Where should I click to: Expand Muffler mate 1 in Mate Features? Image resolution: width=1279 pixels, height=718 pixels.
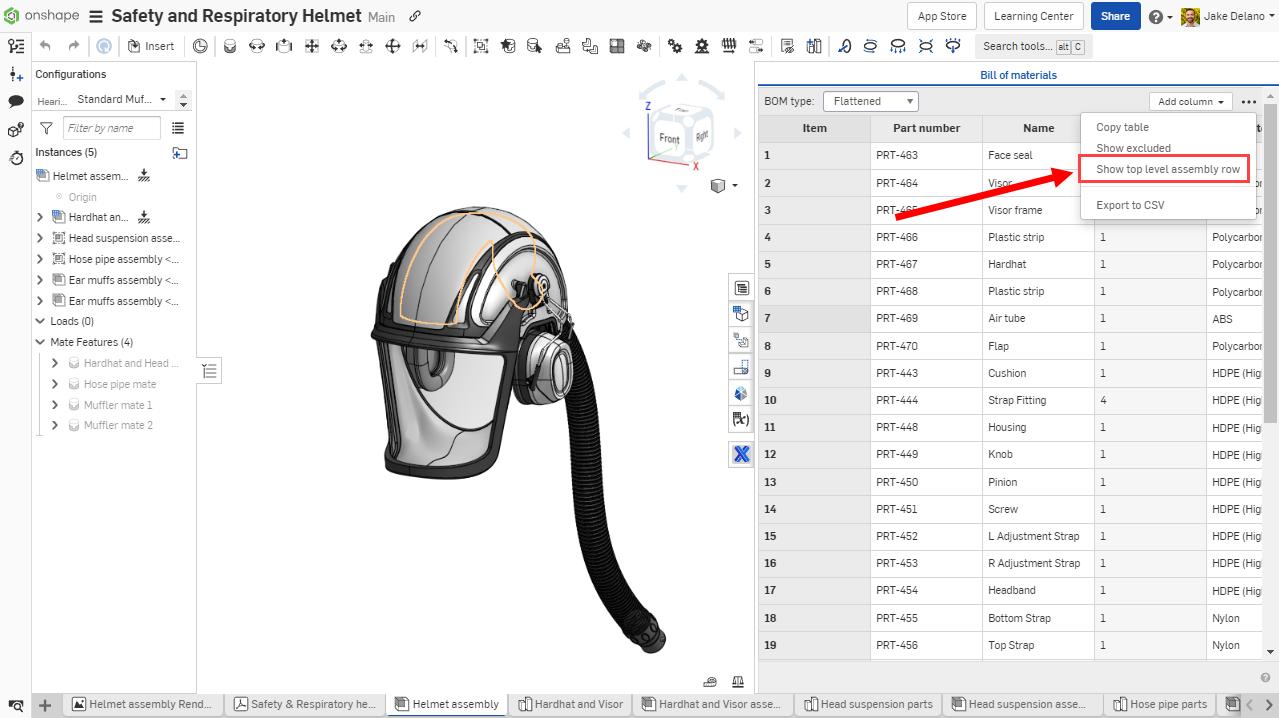(x=55, y=404)
